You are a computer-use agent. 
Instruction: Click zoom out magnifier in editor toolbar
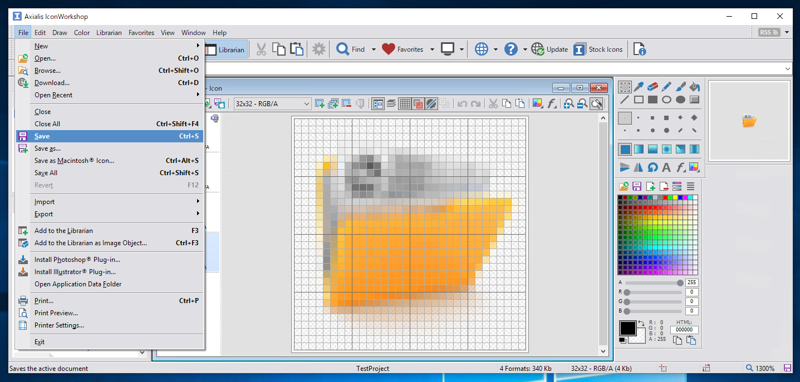click(x=582, y=104)
